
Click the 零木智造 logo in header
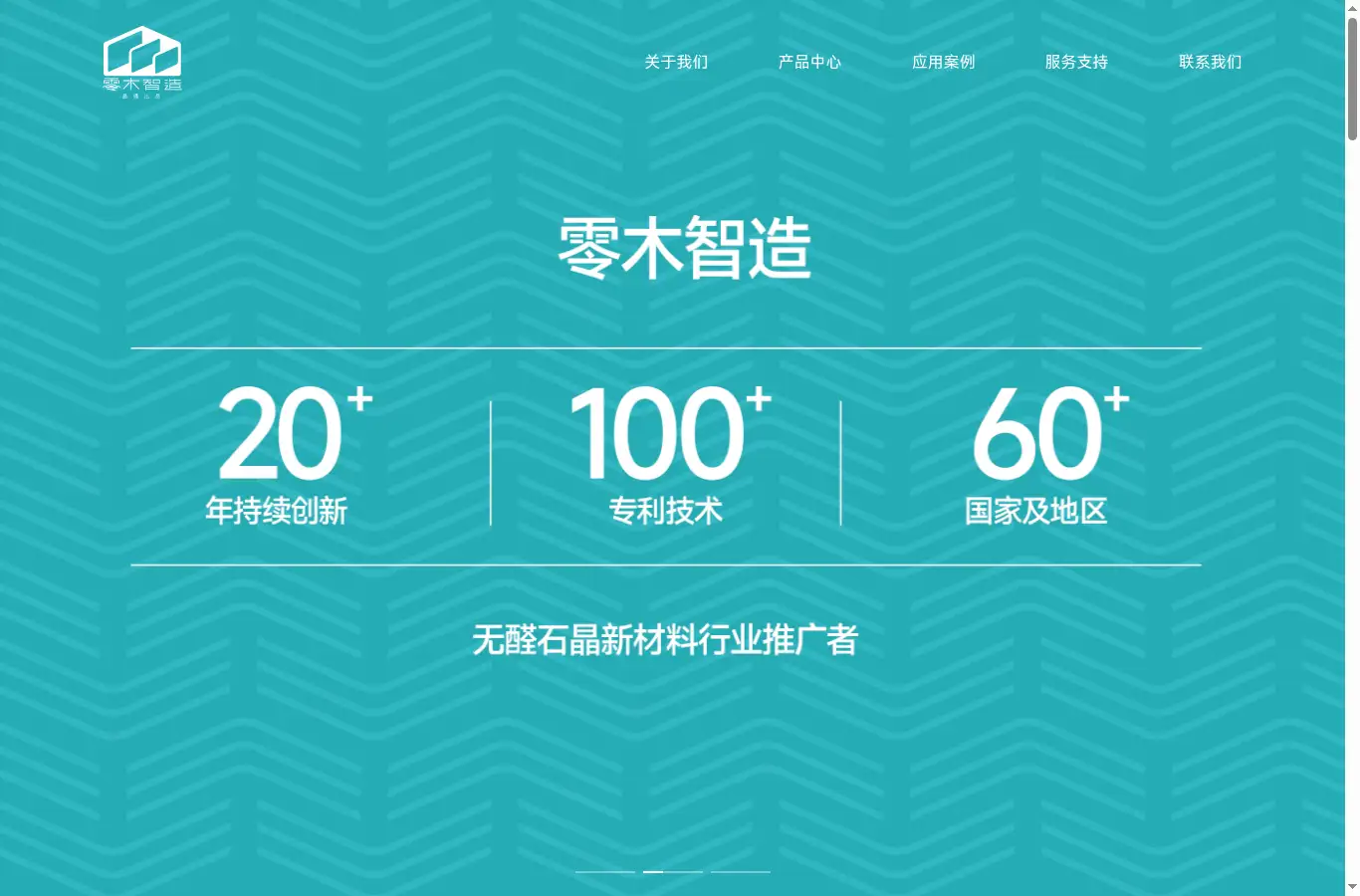click(142, 62)
